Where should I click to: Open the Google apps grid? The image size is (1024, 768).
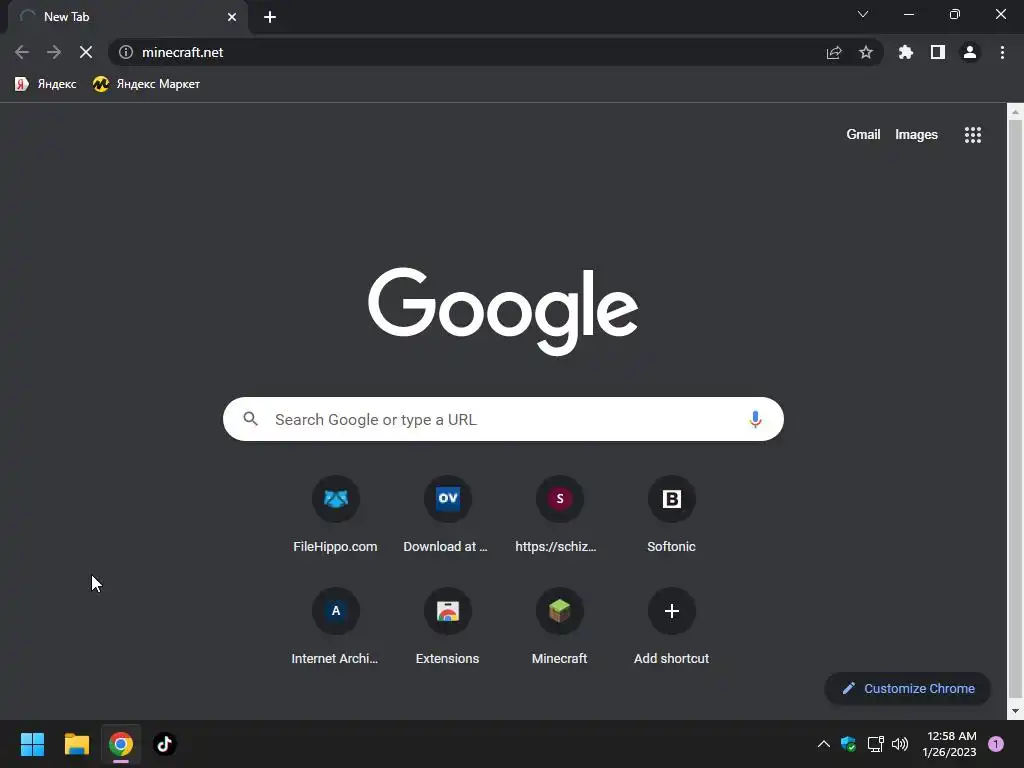973,135
